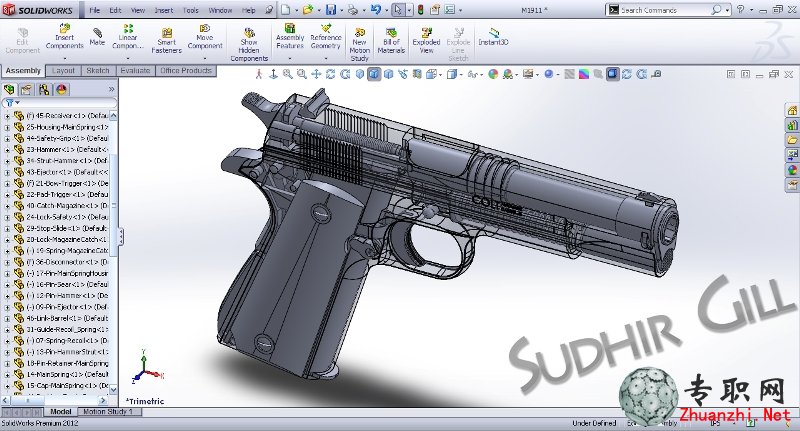Toggle the highlighted view mode icon near toolbar end

pos(612,74)
